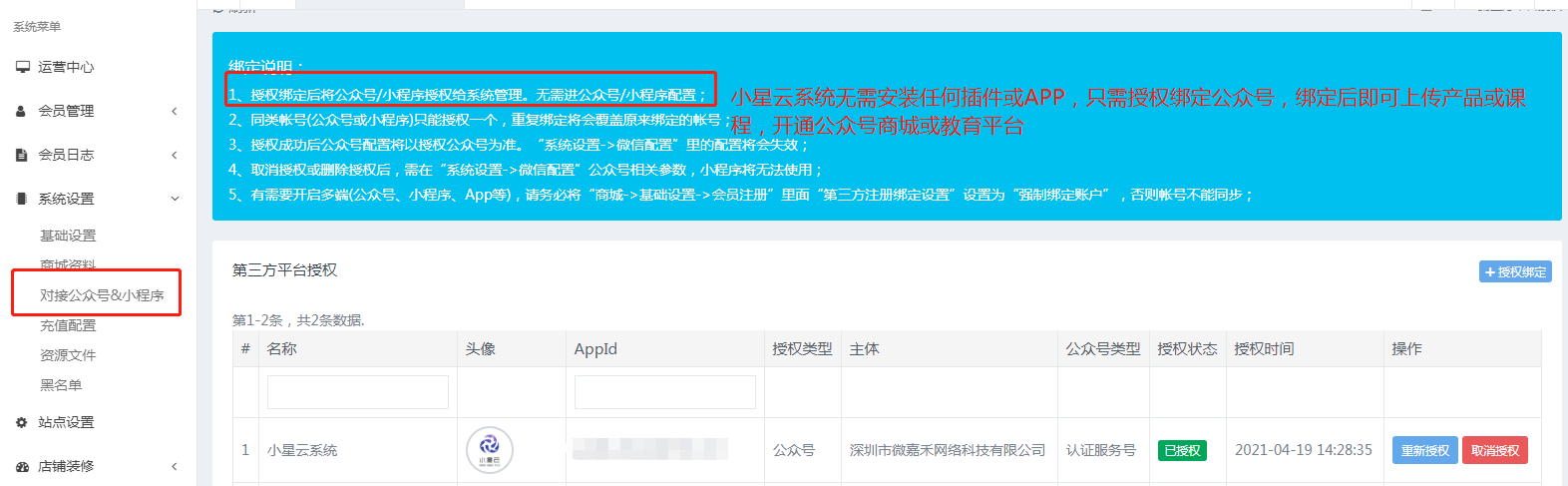Click the 第三方平台授权 heading

click(284, 270)
